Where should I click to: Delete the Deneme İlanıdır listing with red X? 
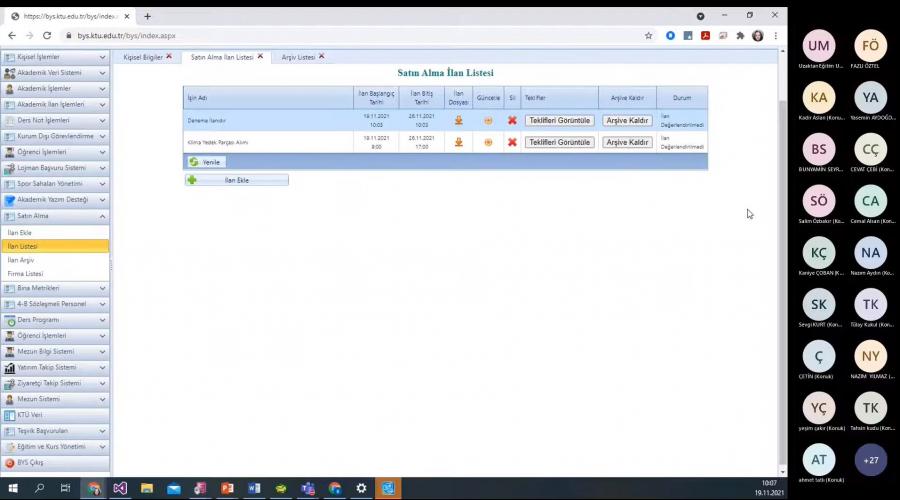pyautogui.click(x=512, y=120)
